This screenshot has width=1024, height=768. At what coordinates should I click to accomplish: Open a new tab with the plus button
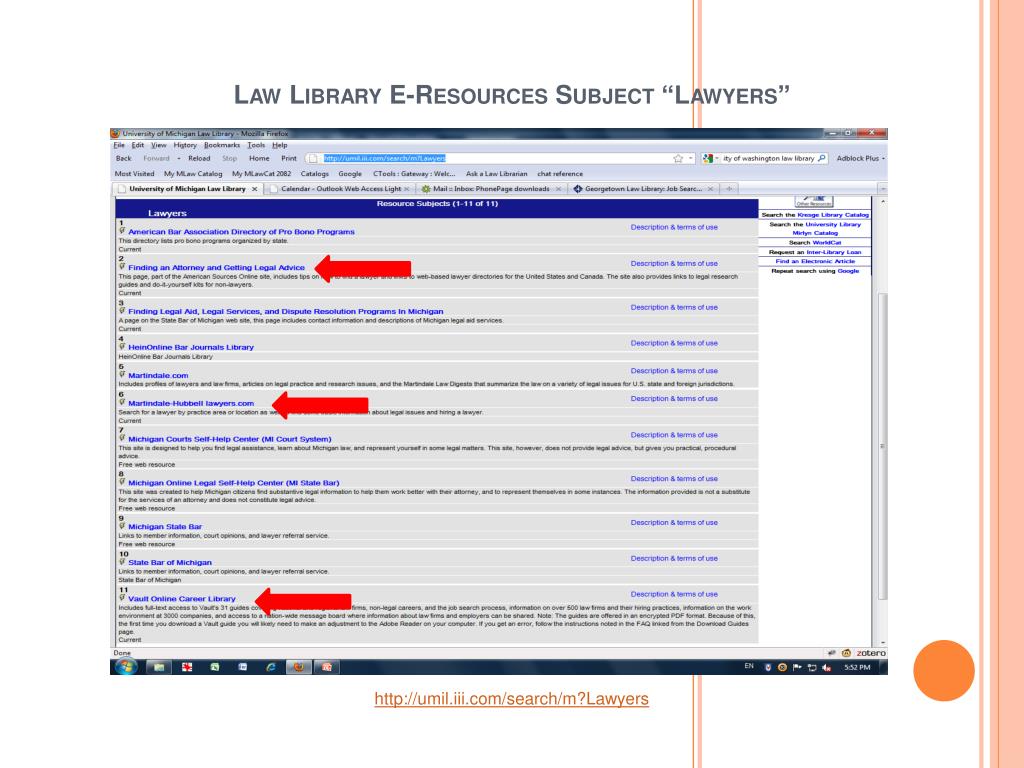tap(729, 189)
